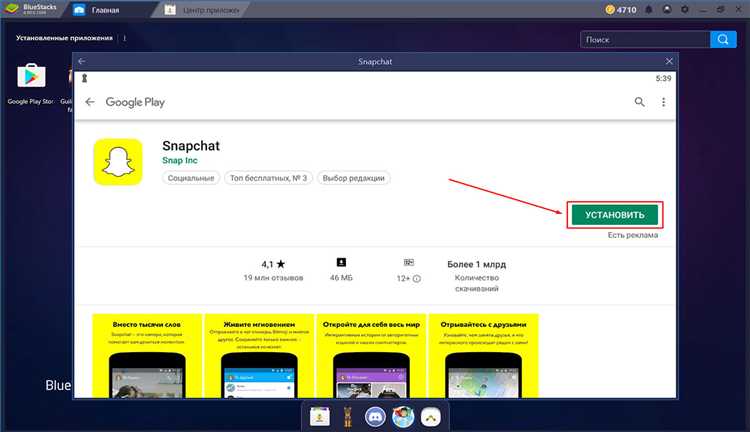Viewport: 750px width, 432px height.
Task: Open the first dock icon with the card picture
Action: tap(320, 417)
